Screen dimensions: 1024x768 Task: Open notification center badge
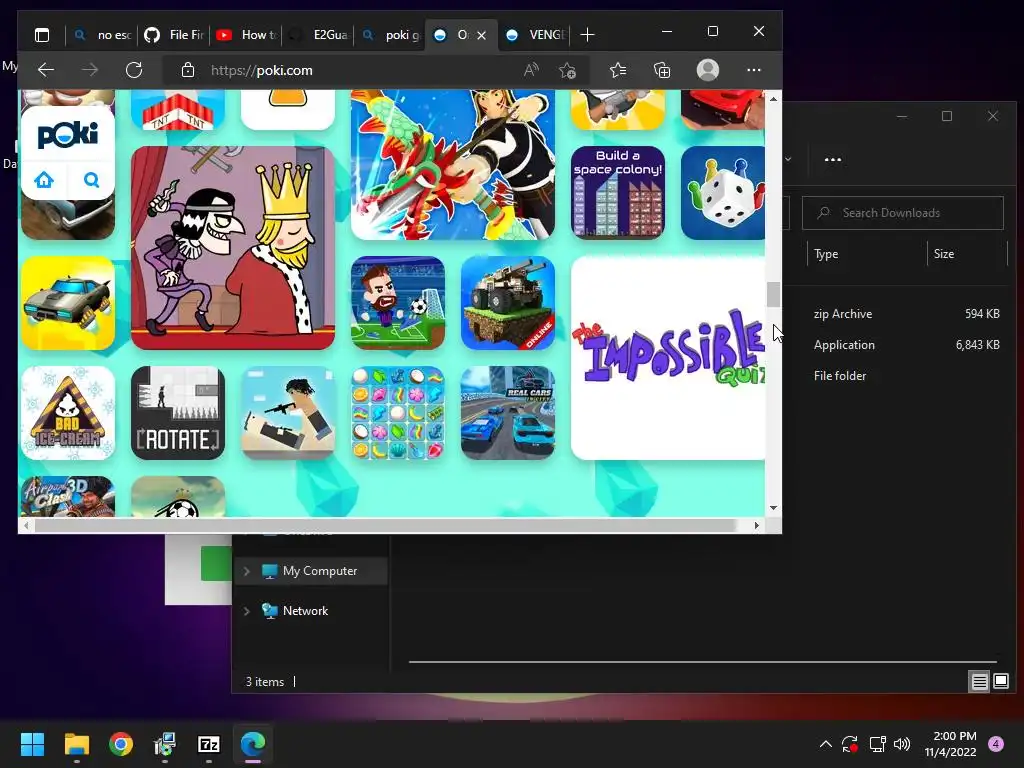click(x=996, y=744)
